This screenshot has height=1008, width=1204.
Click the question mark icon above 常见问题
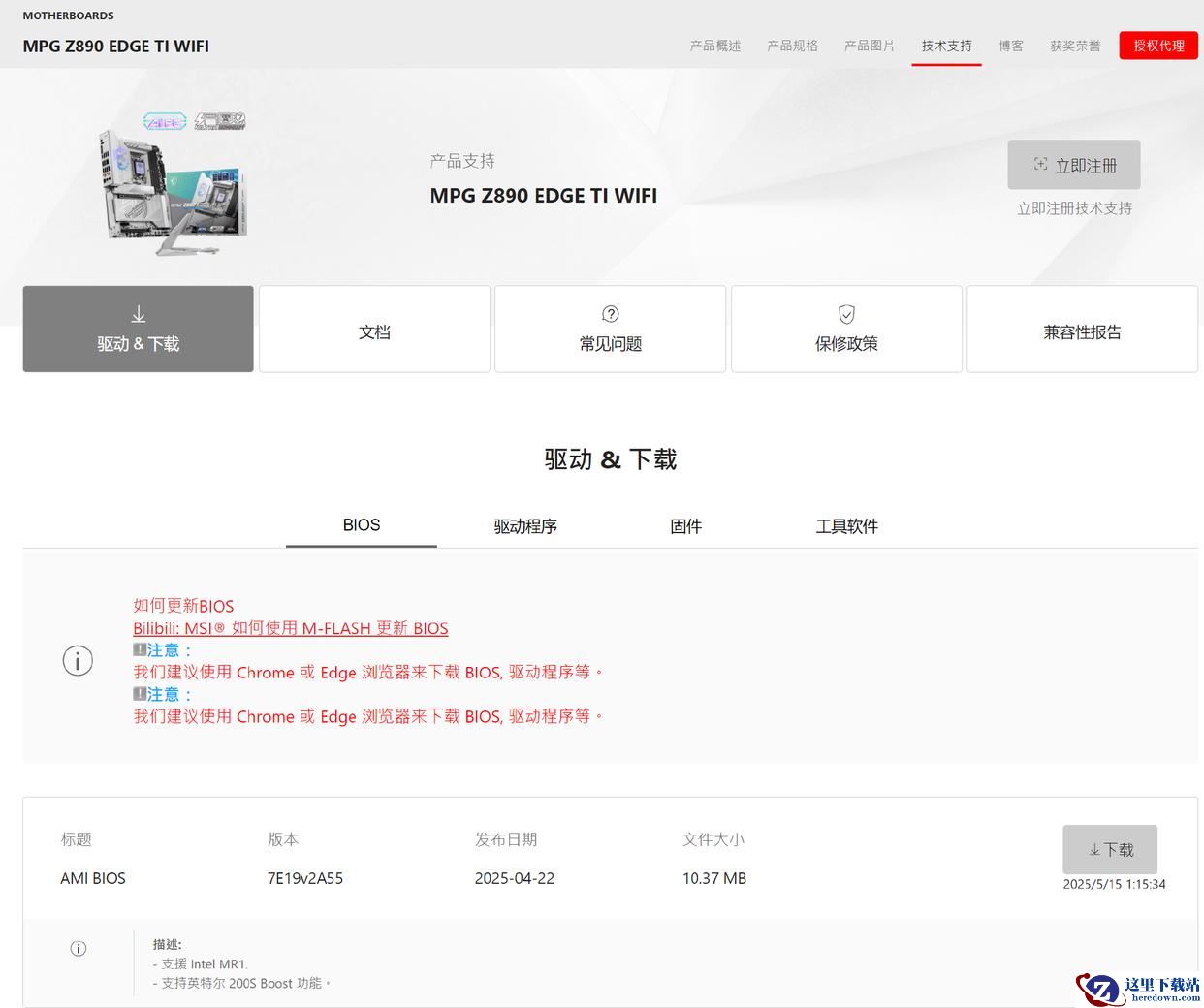tap(611, 314)
